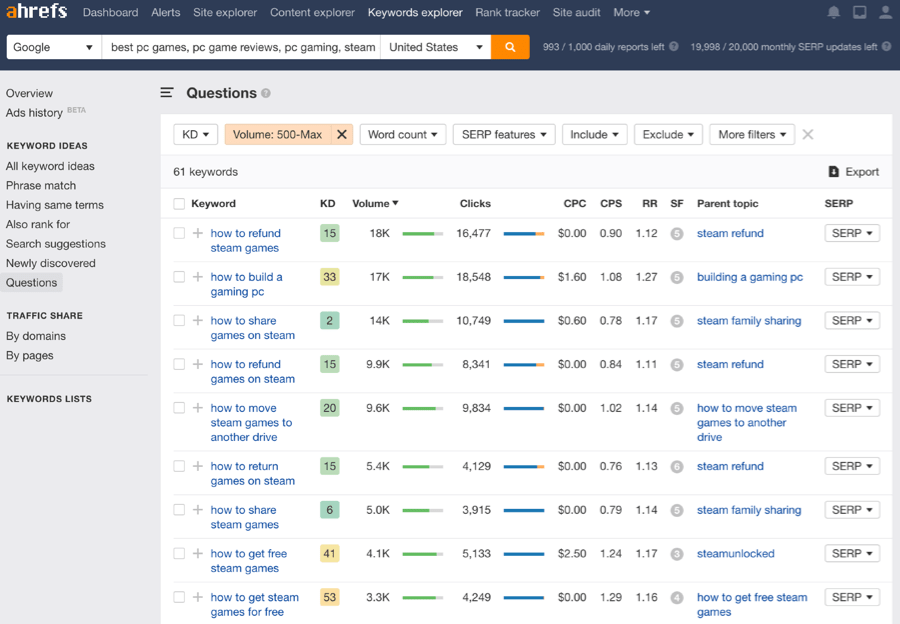
Task: Open Content explorer in top navigation
Action: click(x=312, y=12)
